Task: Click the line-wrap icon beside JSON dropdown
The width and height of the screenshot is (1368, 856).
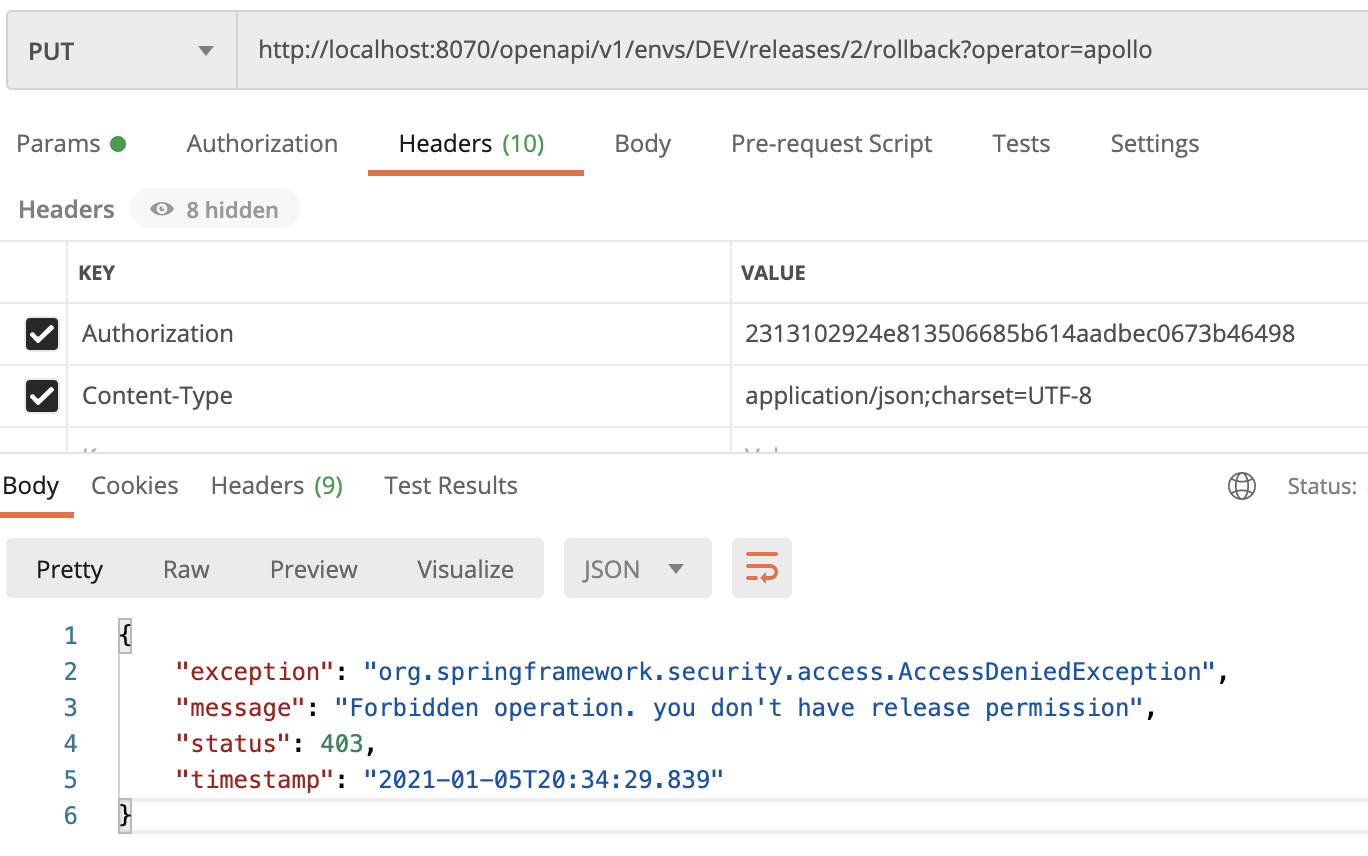Action: (761, 568)
